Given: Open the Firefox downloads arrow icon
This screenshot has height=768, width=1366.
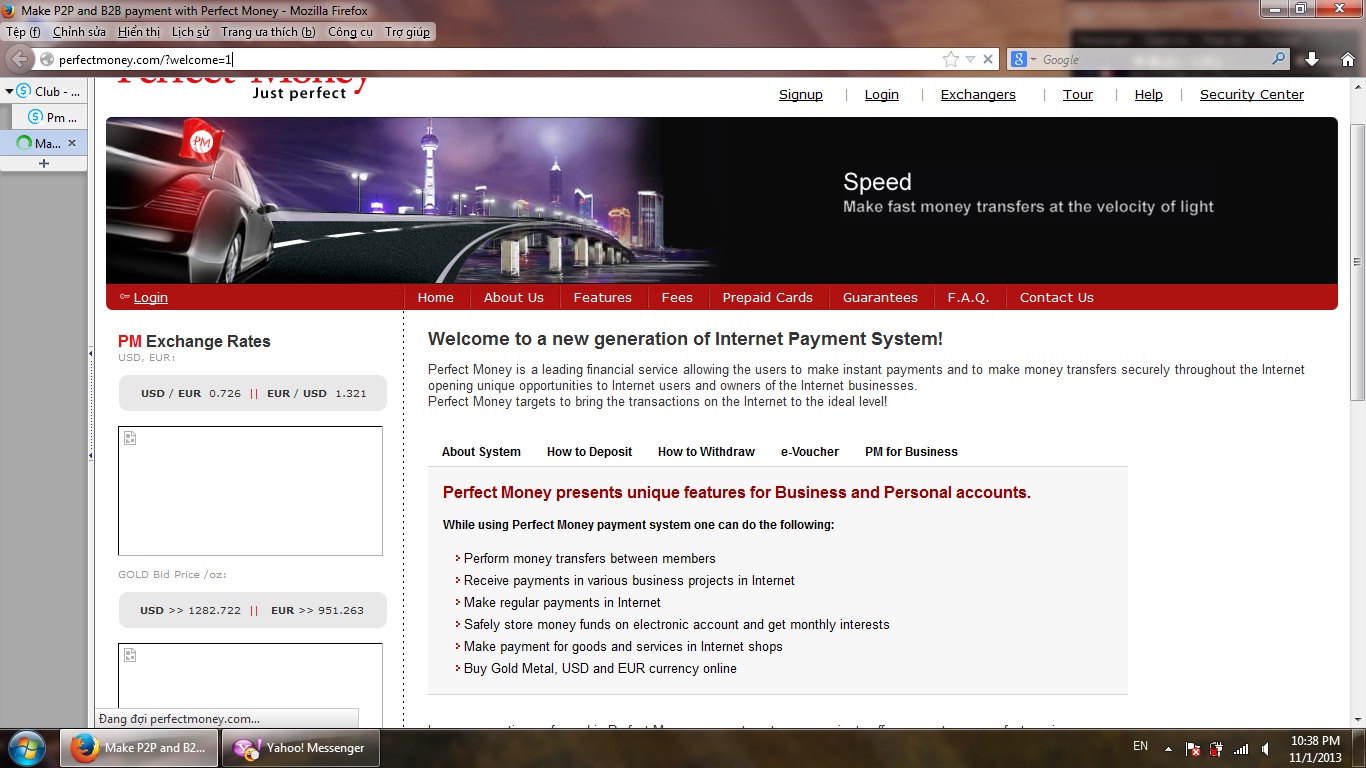Looking at the screenshot, I should [x=1312, y=59].
